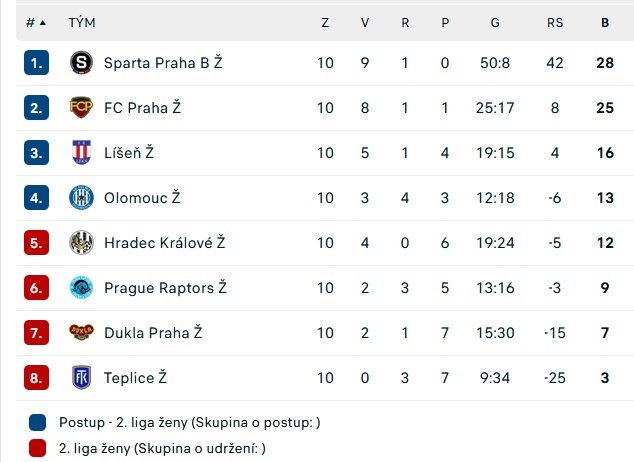Click the blue rank 1 badge
Screen dimensions: 634x462
tap(36, 63)
